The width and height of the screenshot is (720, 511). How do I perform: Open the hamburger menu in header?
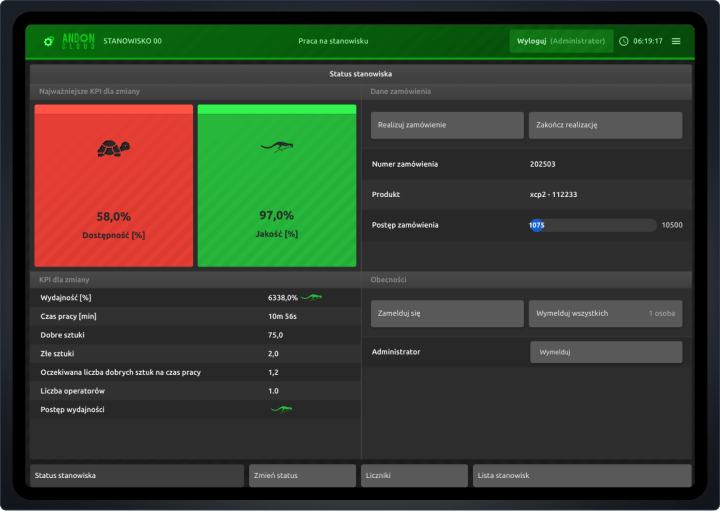click(x=676, y=41)
